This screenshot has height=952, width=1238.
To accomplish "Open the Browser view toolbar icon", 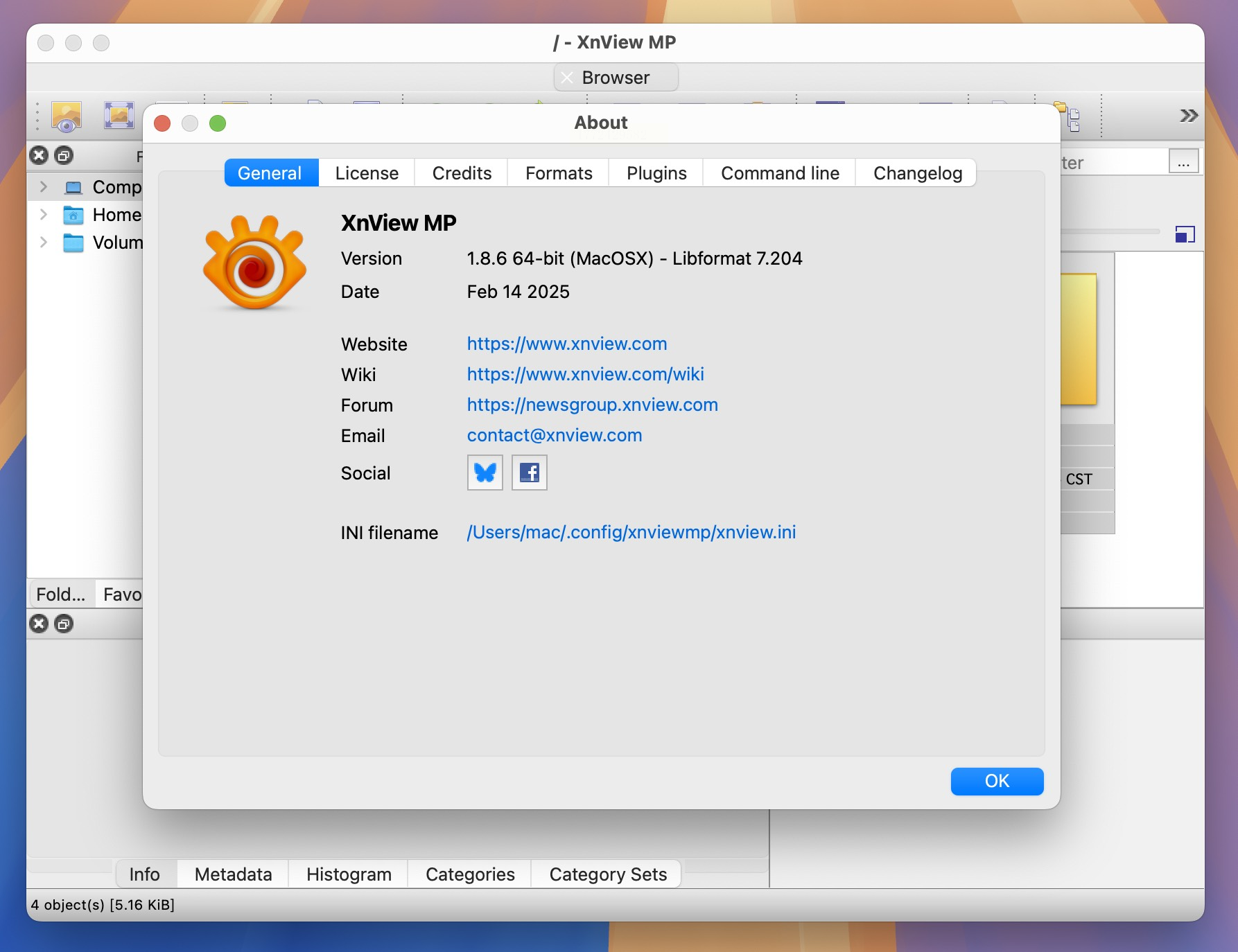I will pyautogui.click(x=67, y=116).
